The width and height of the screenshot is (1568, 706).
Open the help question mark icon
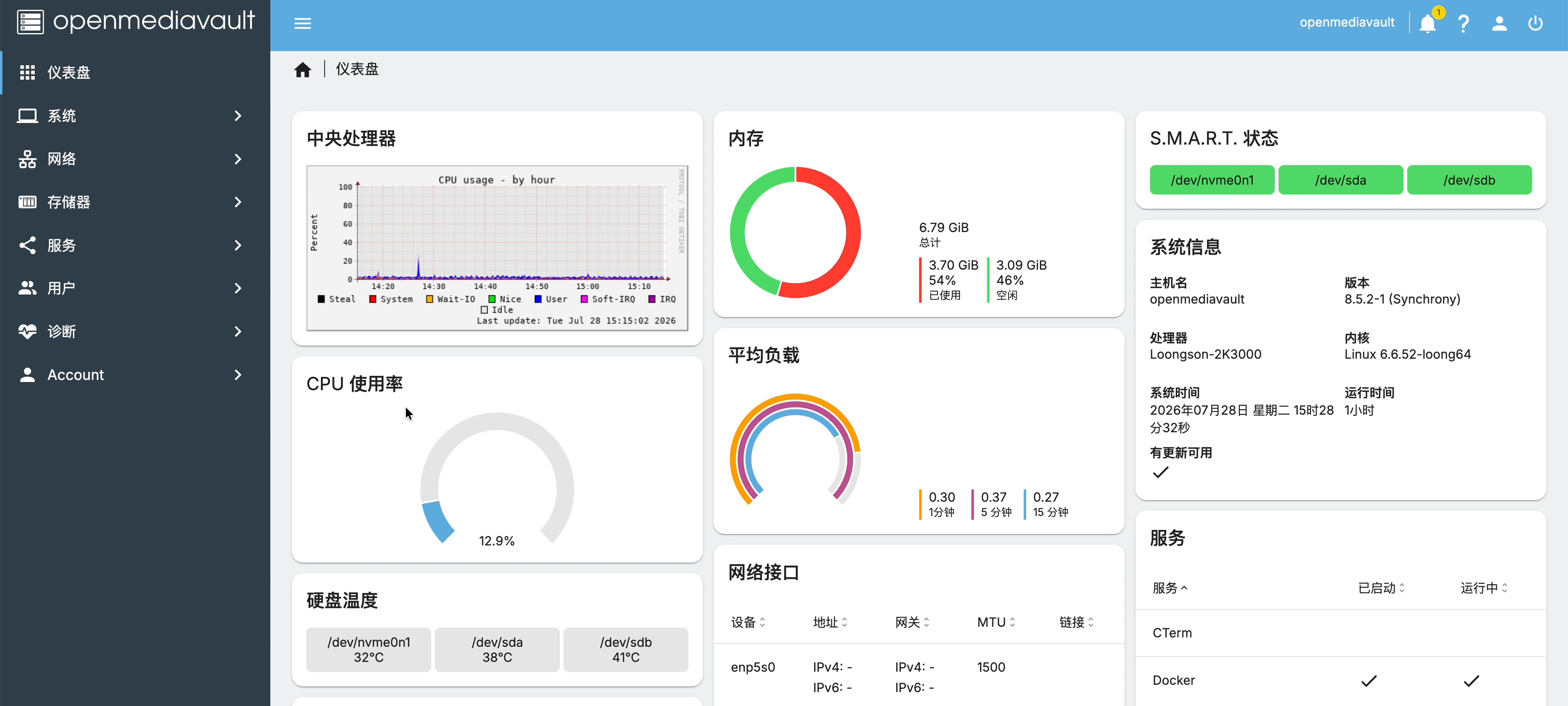tap(1463, 23)
